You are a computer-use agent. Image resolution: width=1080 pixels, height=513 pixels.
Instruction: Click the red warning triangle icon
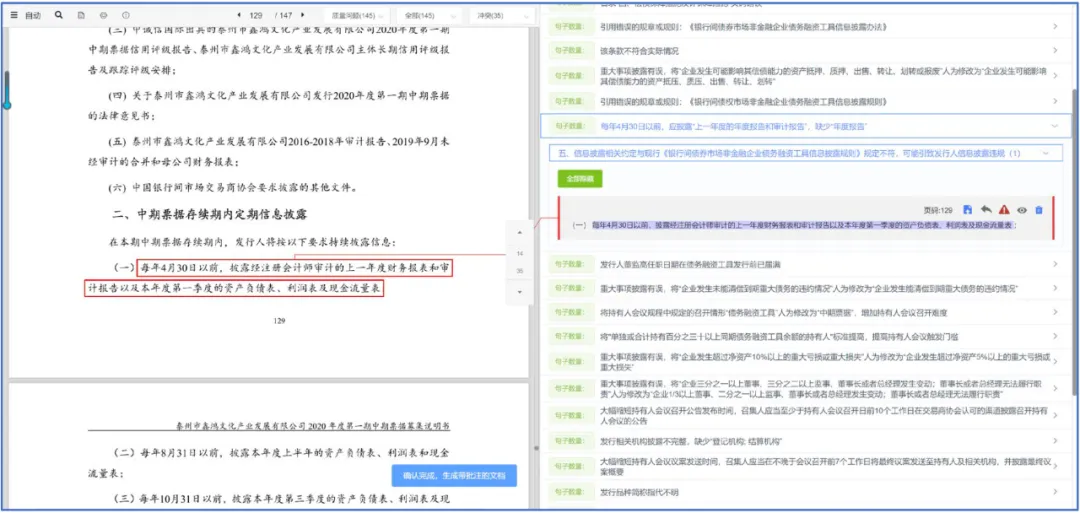pyautogui.click(x=1004, y=210)
